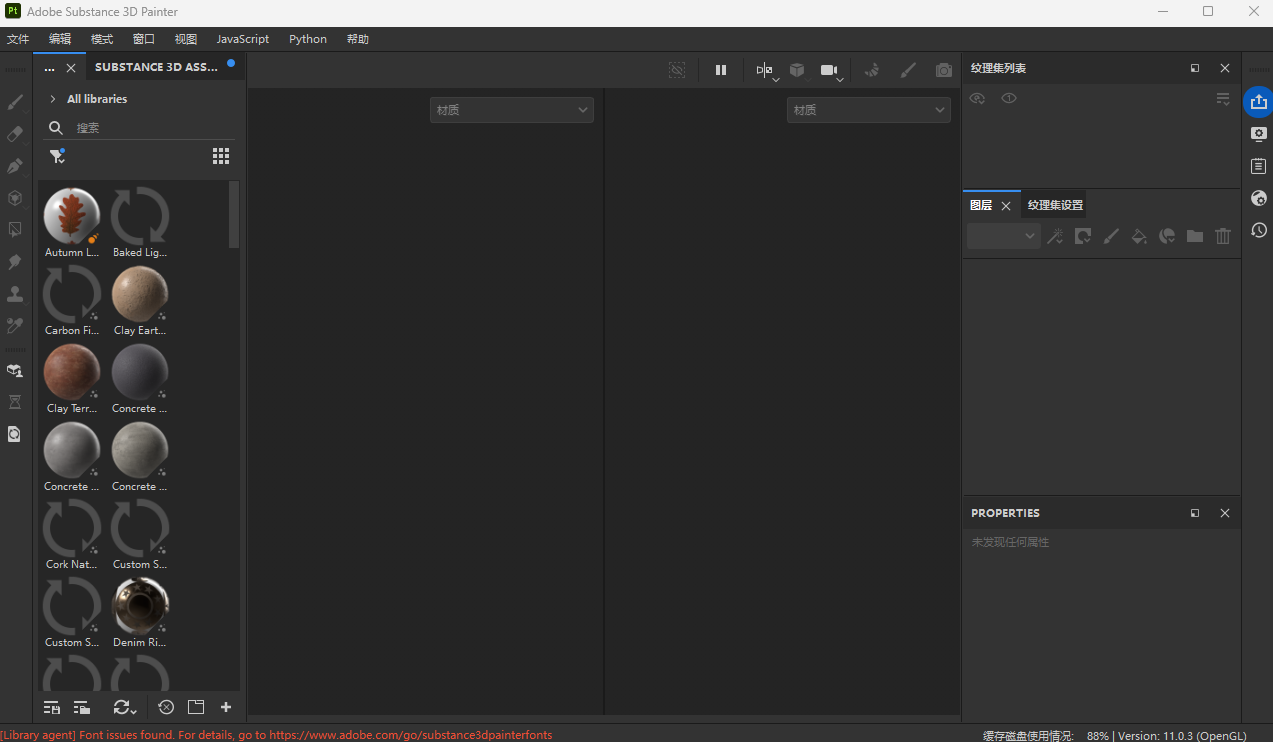Select the Projection pen tool
The image size is (1273, 742).
(15, 166)
